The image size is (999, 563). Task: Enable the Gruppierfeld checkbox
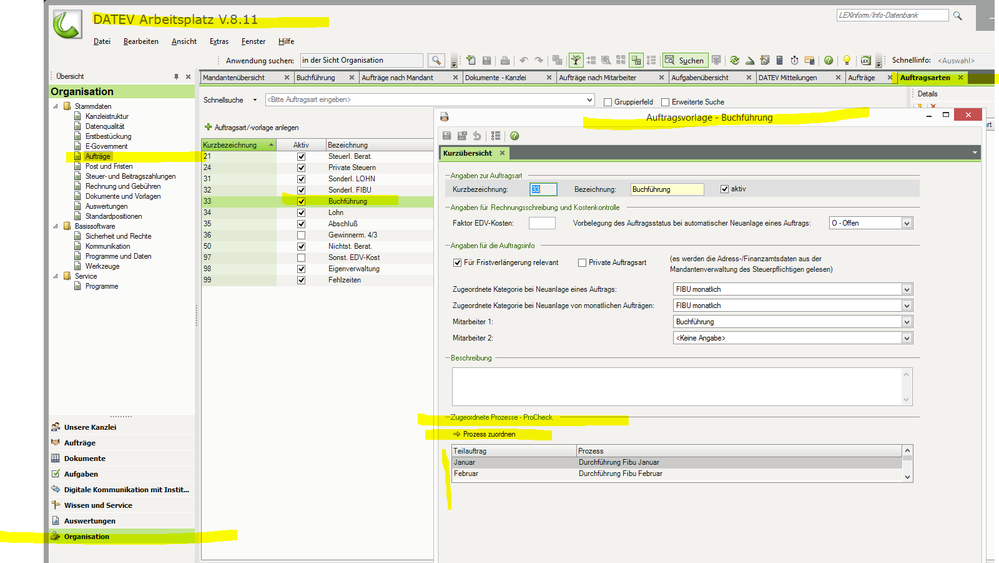point(608,102)
